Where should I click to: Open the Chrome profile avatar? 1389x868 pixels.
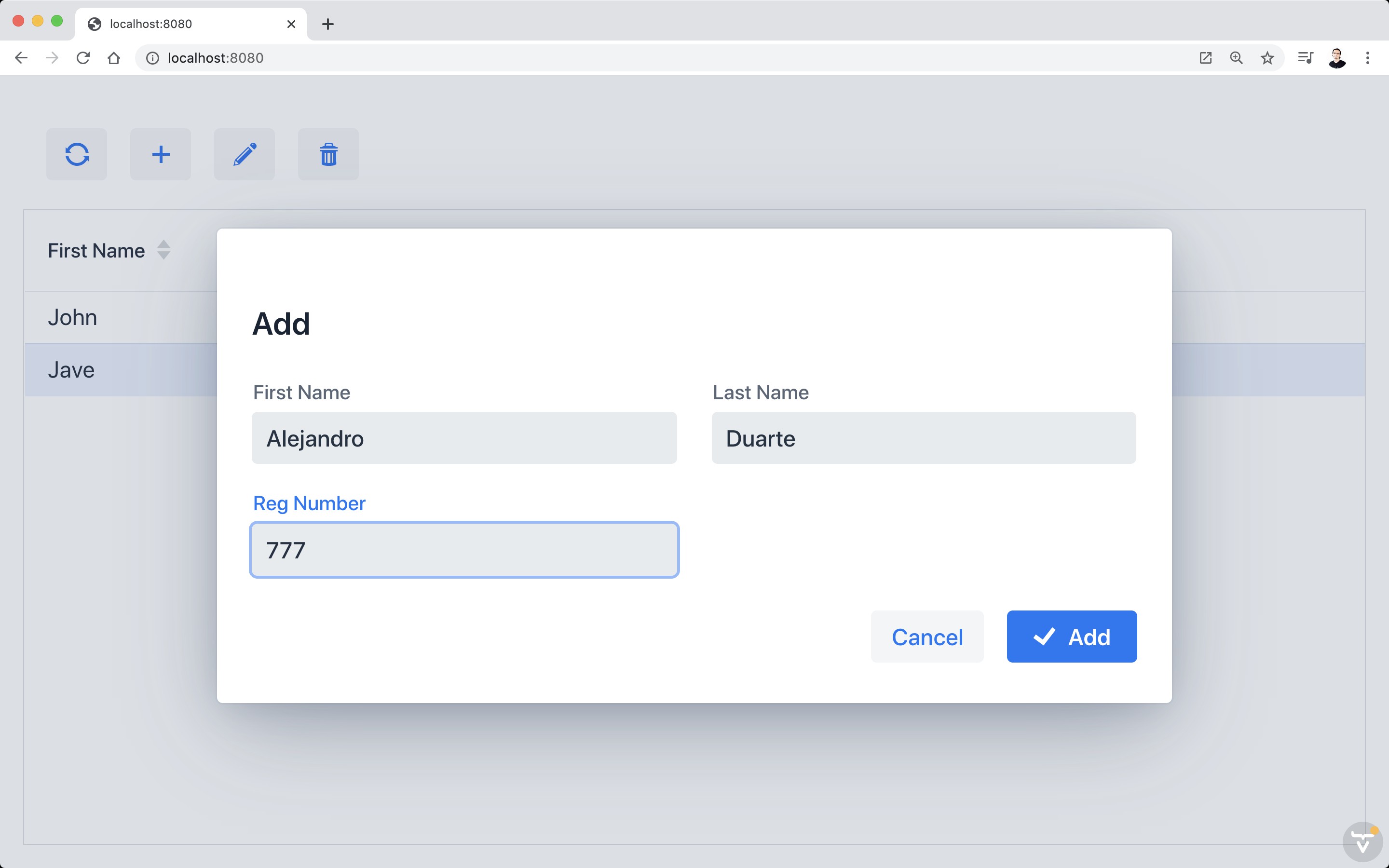click(x=1337, y=57)
